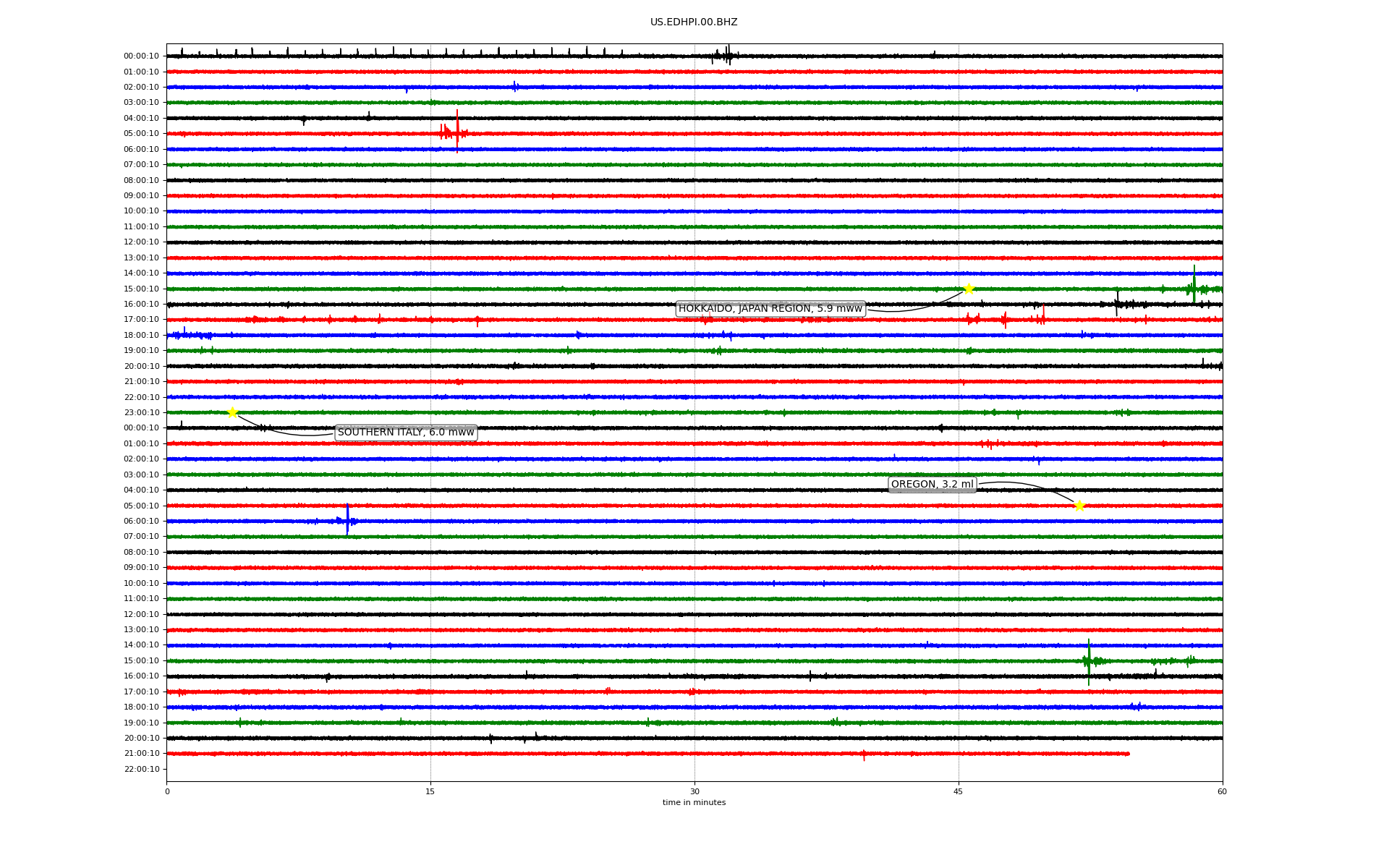Click the 'time in minutes' axis label
Image resolution: width=1389 pixels, height=868 pixels.
click(694, 802)
